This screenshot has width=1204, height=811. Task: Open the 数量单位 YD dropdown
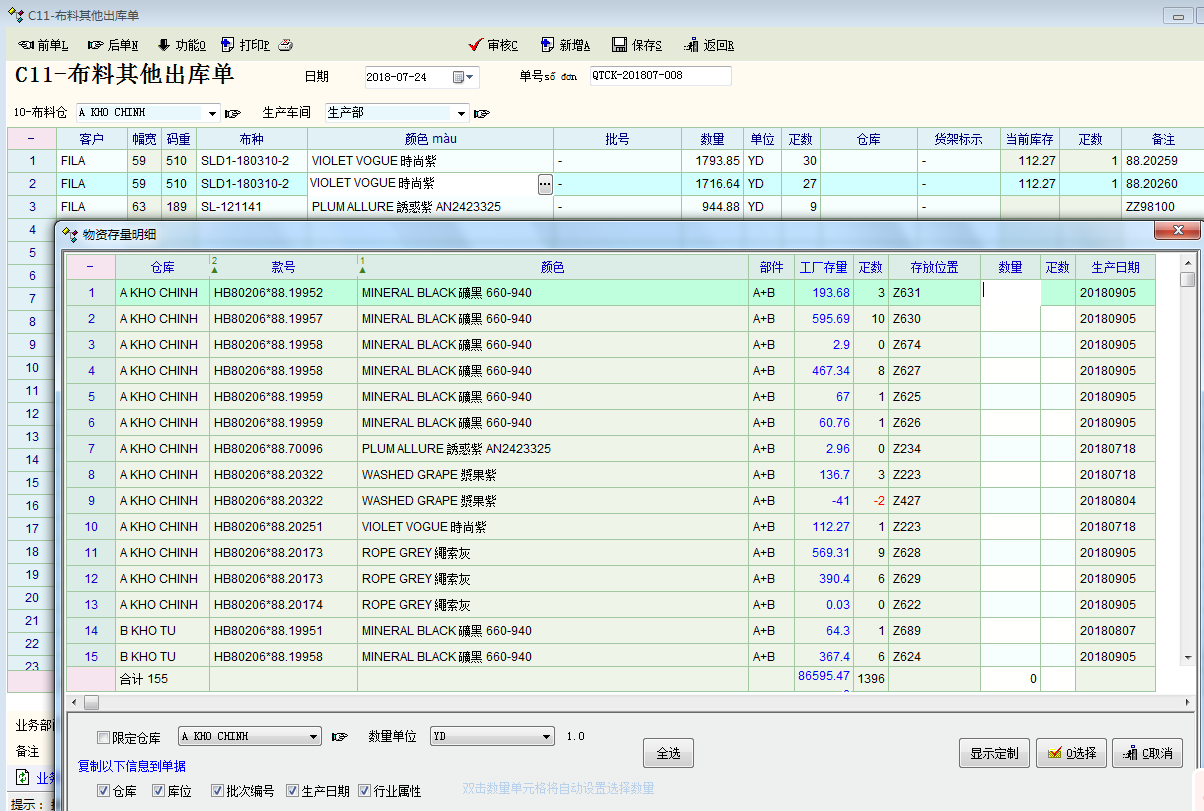(x=546, y=737)
